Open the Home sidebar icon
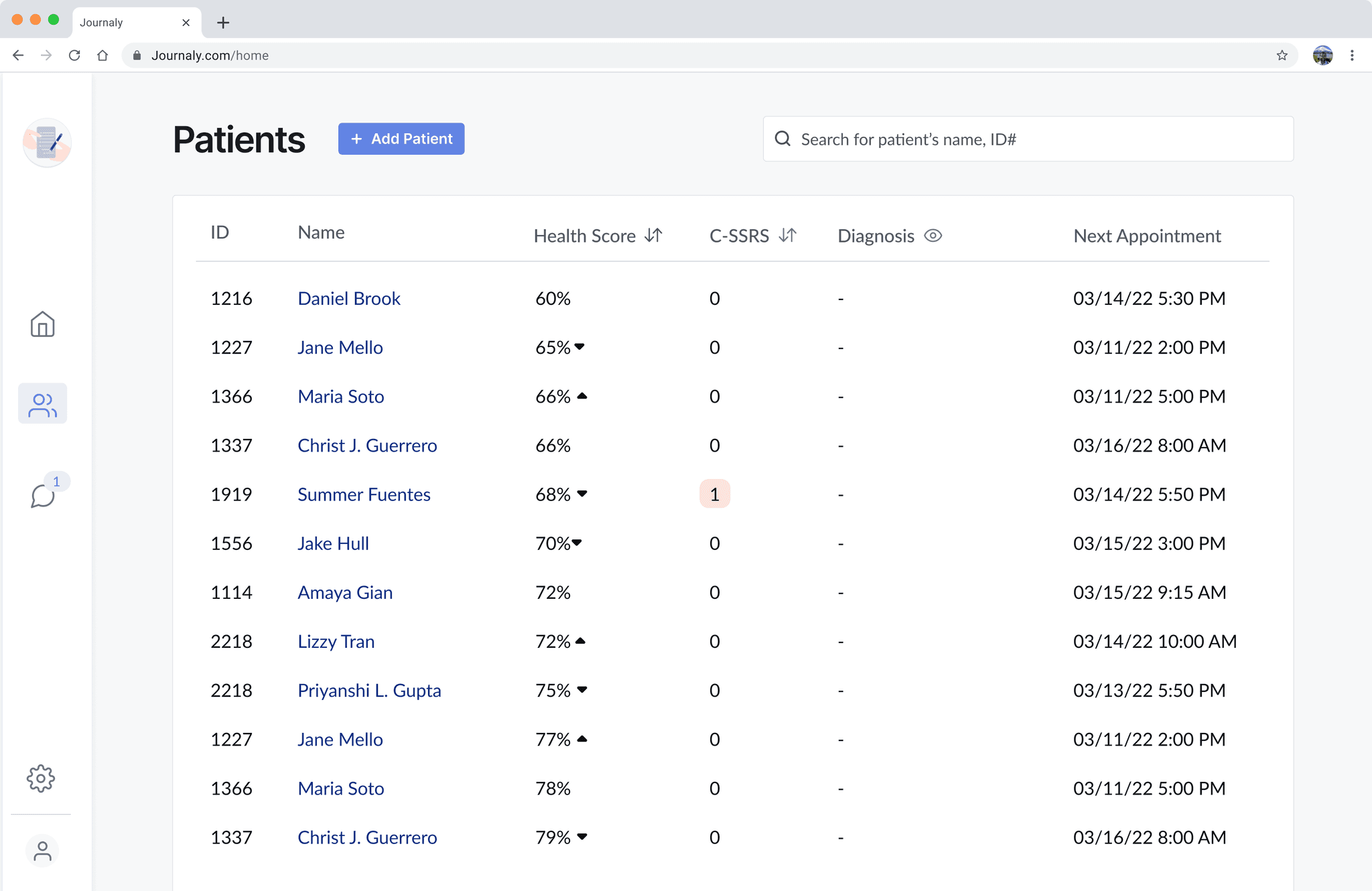 click(42, 325)
